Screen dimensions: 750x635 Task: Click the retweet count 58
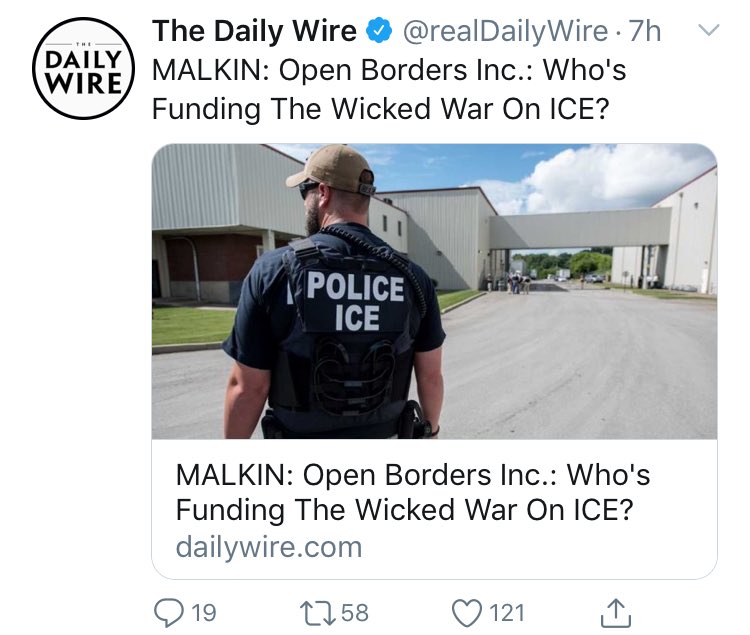point(355,613)
